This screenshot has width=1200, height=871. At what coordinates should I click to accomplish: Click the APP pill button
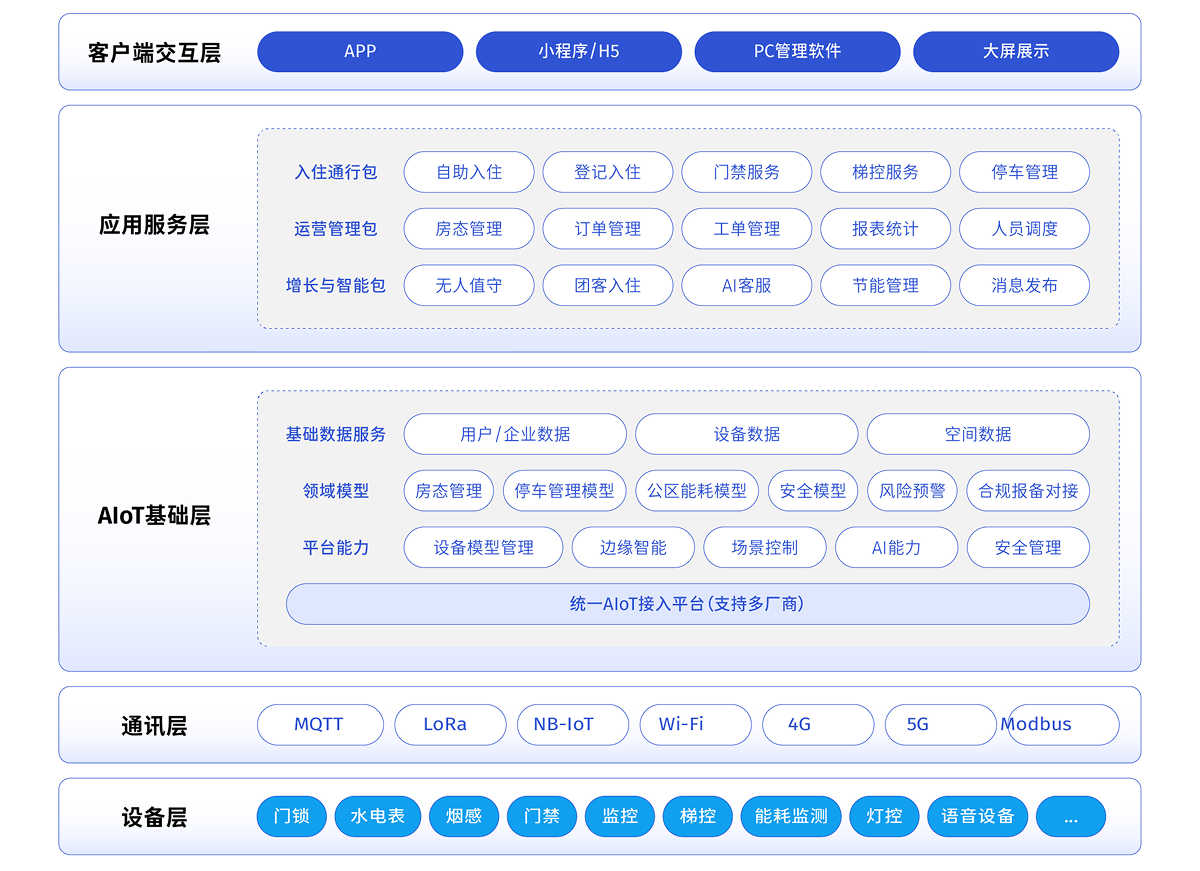(360, 52)
